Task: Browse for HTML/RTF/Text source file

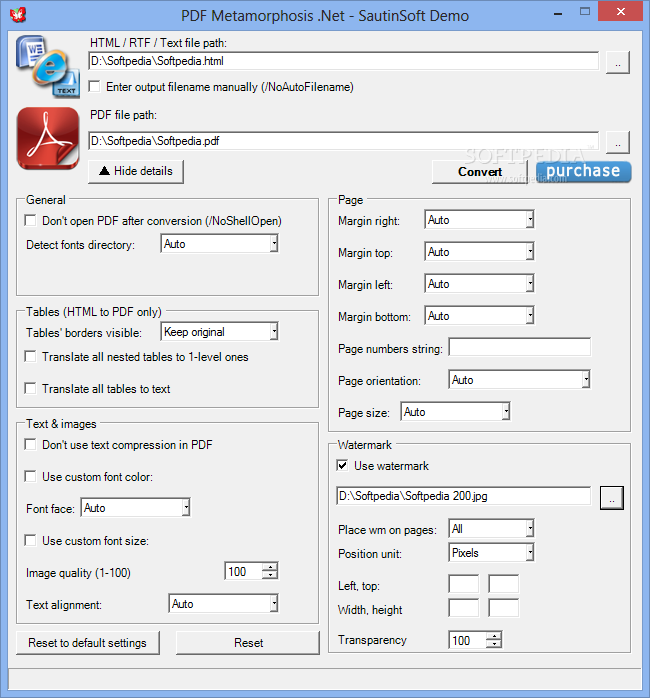Action: 618,62
